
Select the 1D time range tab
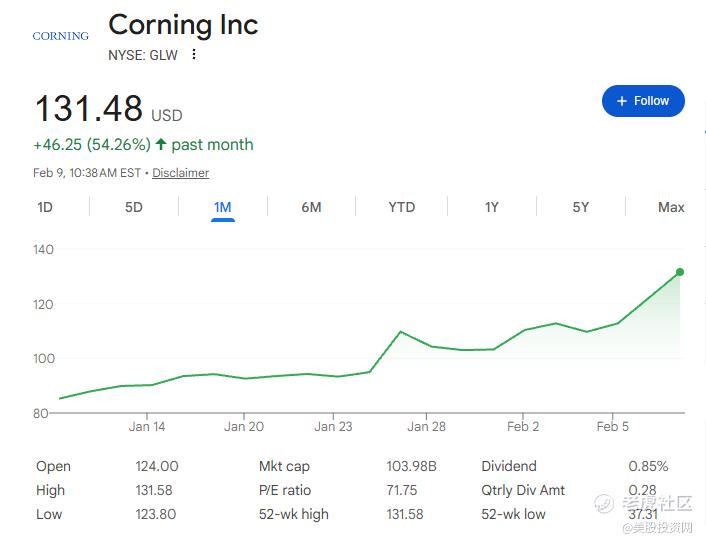click(45, 207)
